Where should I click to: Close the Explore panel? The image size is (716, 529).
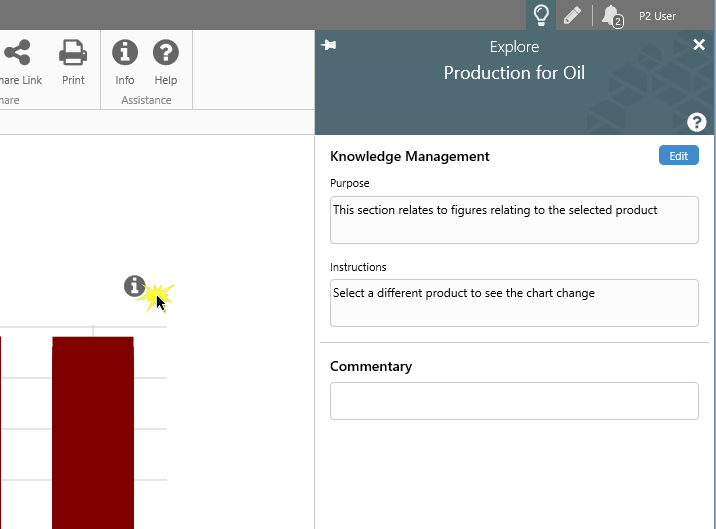(x=699, y=45)
